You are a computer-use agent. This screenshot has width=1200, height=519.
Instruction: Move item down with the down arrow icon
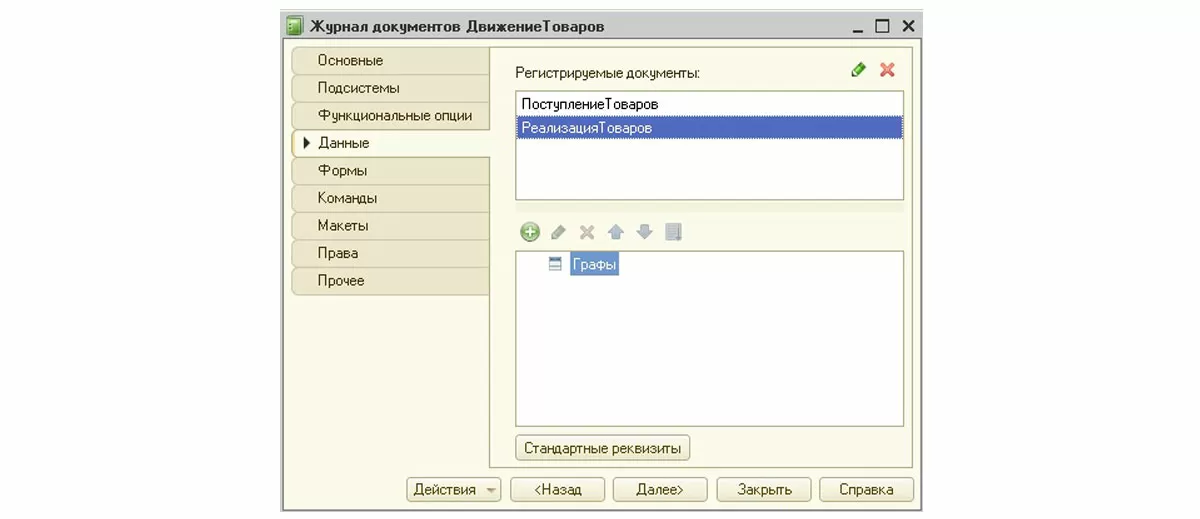(645, 232)
